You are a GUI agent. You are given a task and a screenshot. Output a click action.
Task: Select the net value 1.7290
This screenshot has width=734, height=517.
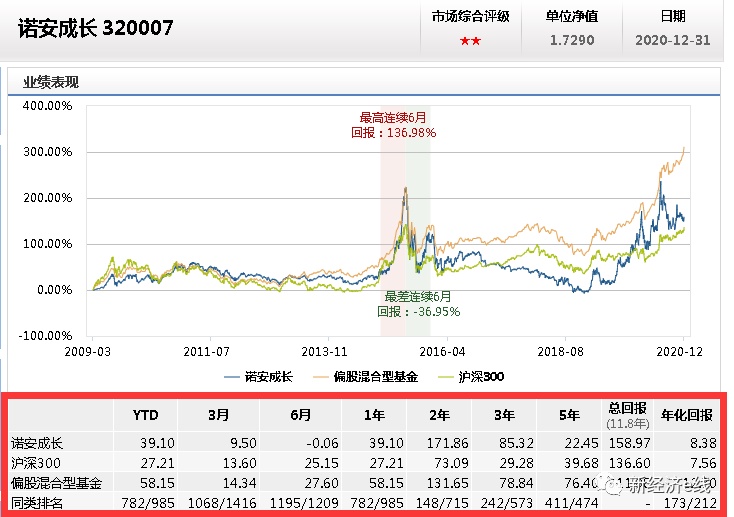coord(572,40)
